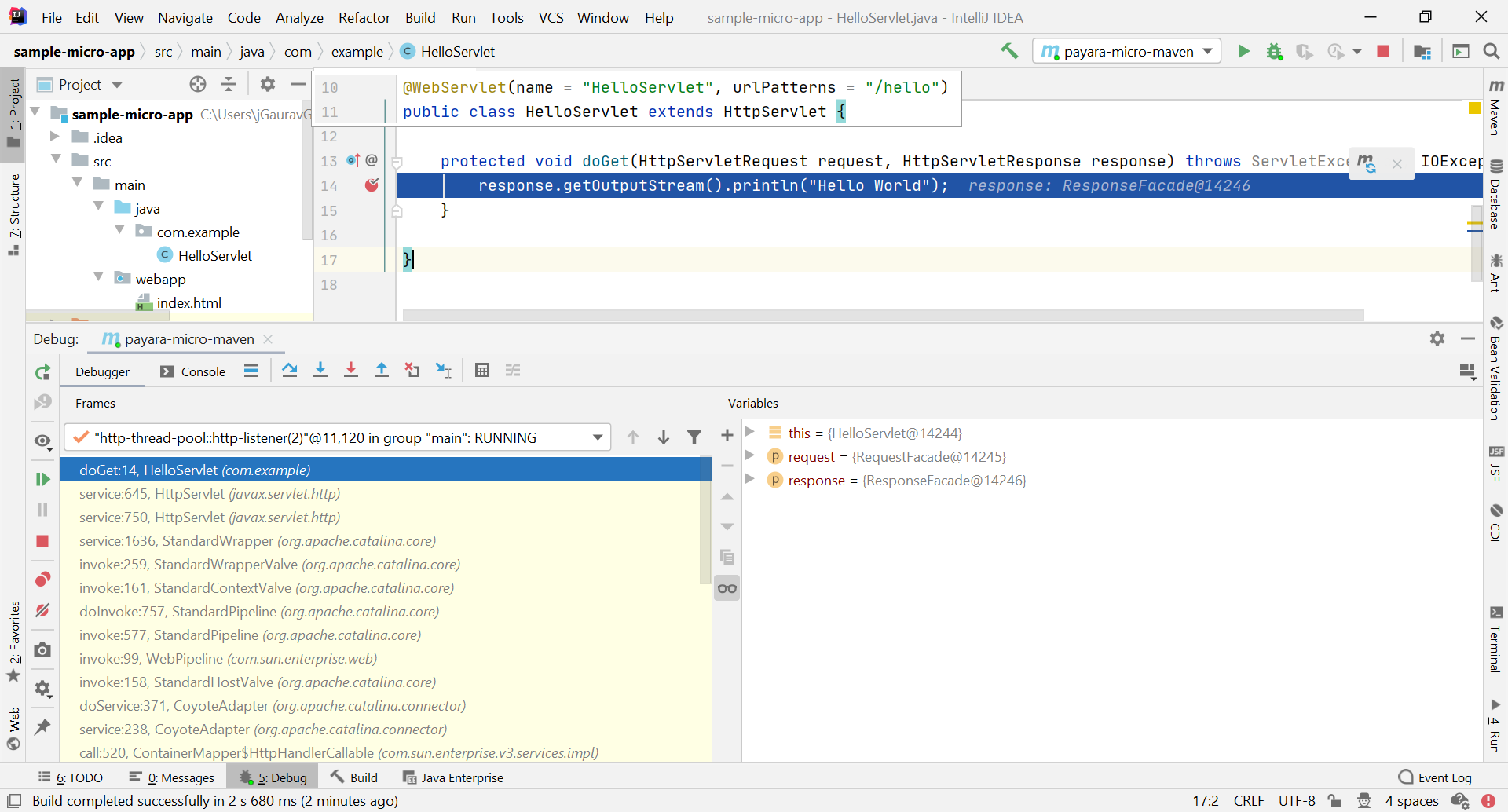Collapse the com.example folder

119,230
